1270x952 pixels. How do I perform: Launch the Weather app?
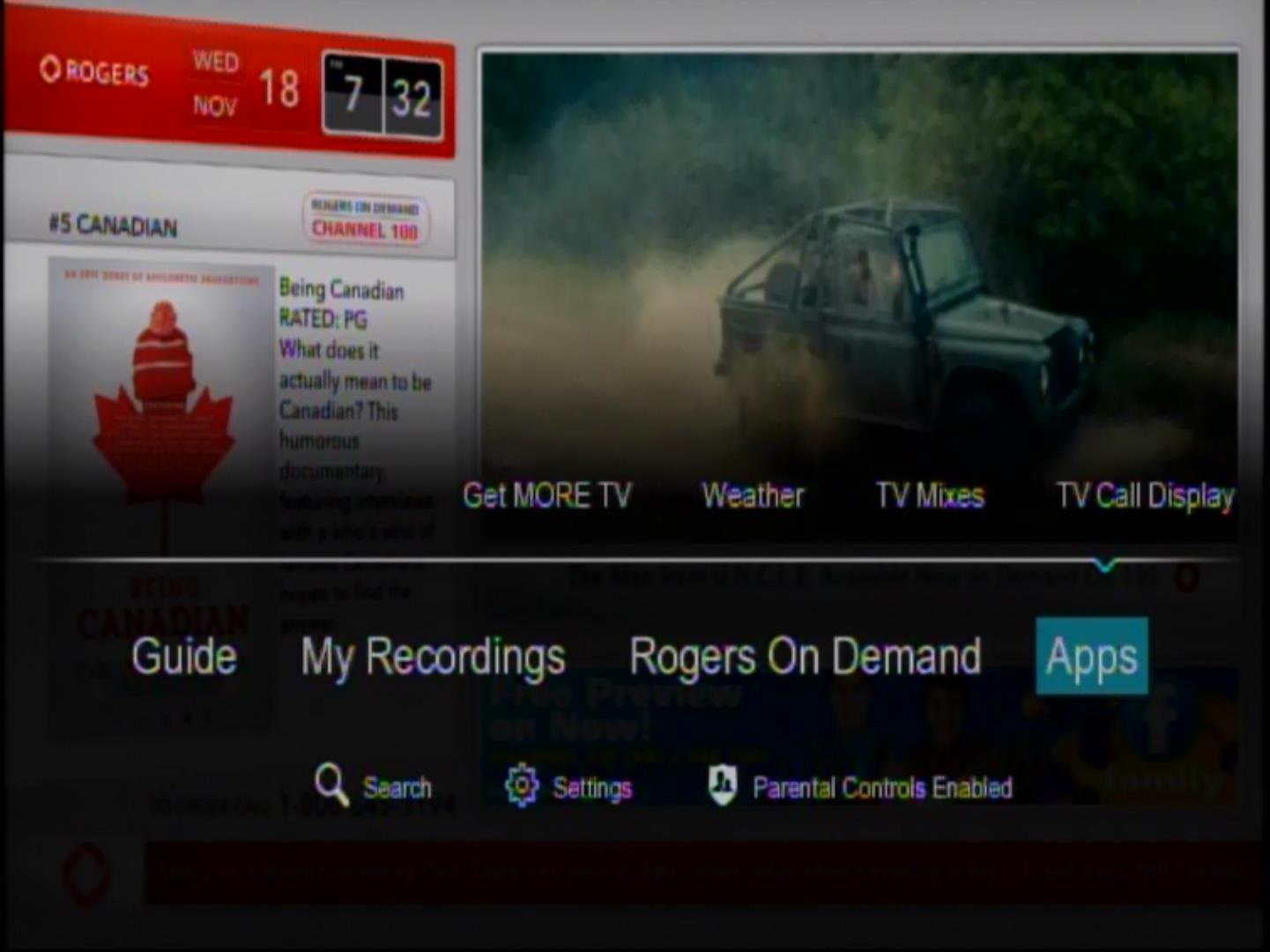tap(753, 495)
